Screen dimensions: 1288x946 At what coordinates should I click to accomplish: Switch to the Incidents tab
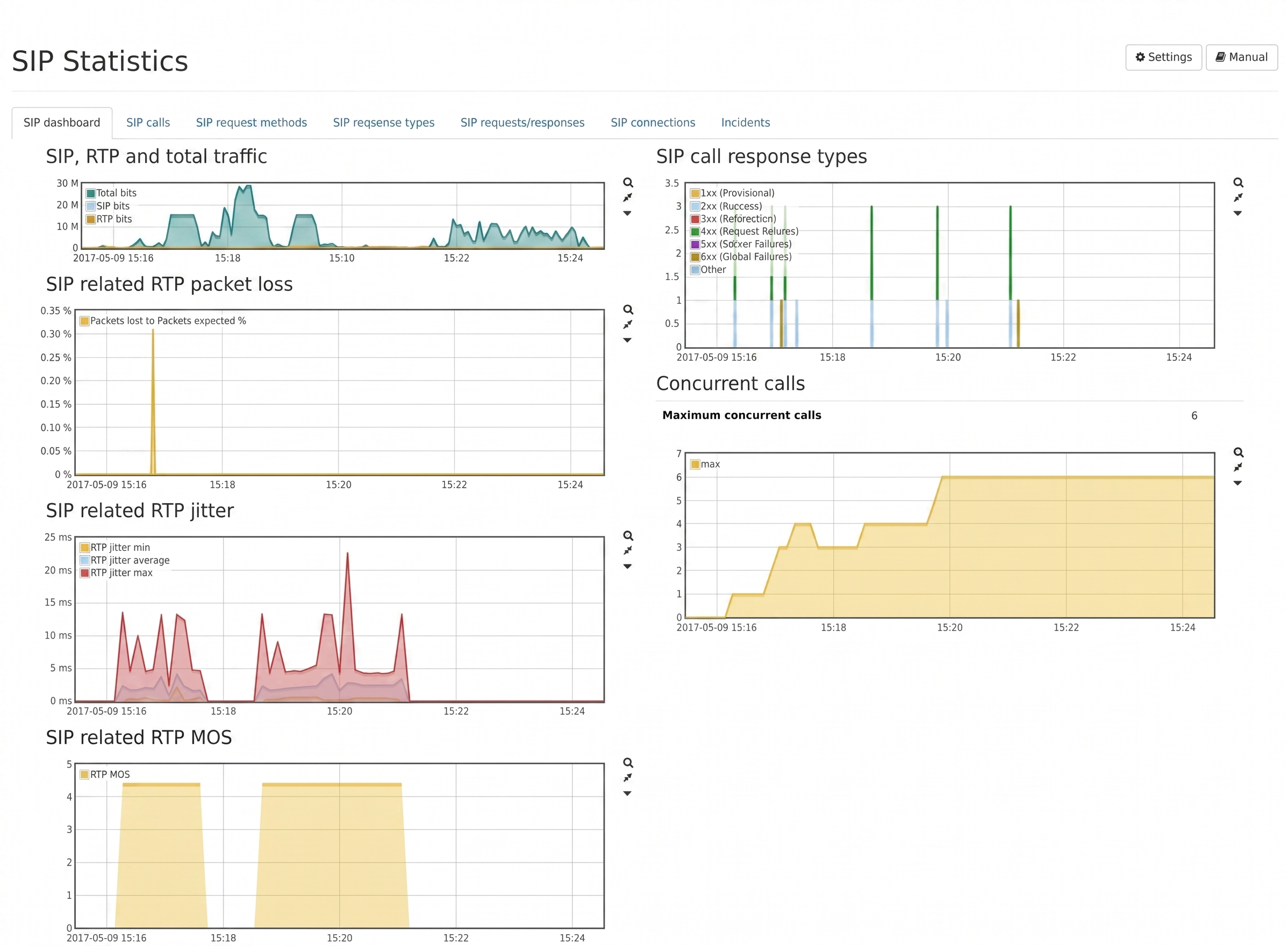745,123
